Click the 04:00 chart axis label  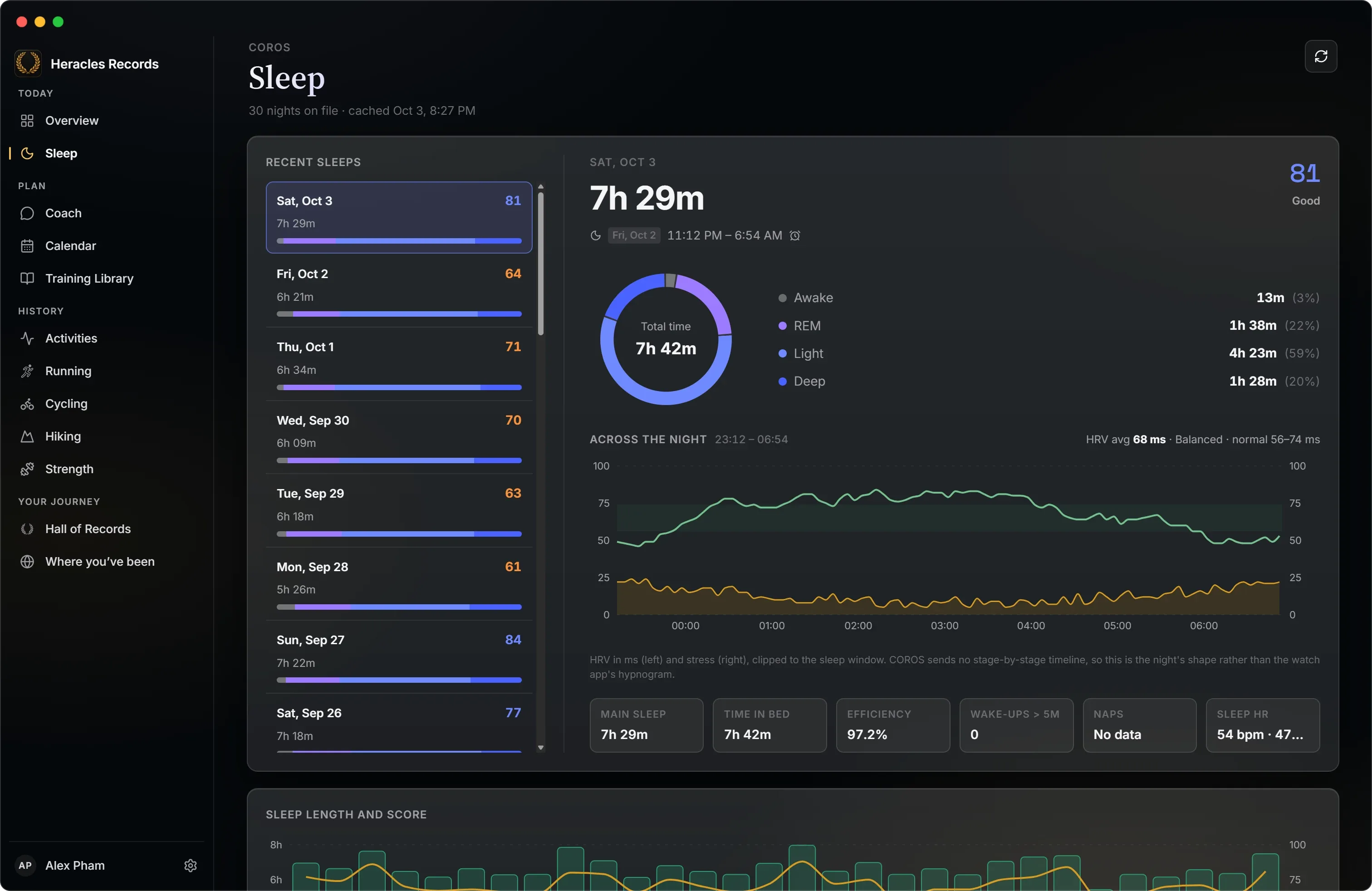coord(1031,625)
